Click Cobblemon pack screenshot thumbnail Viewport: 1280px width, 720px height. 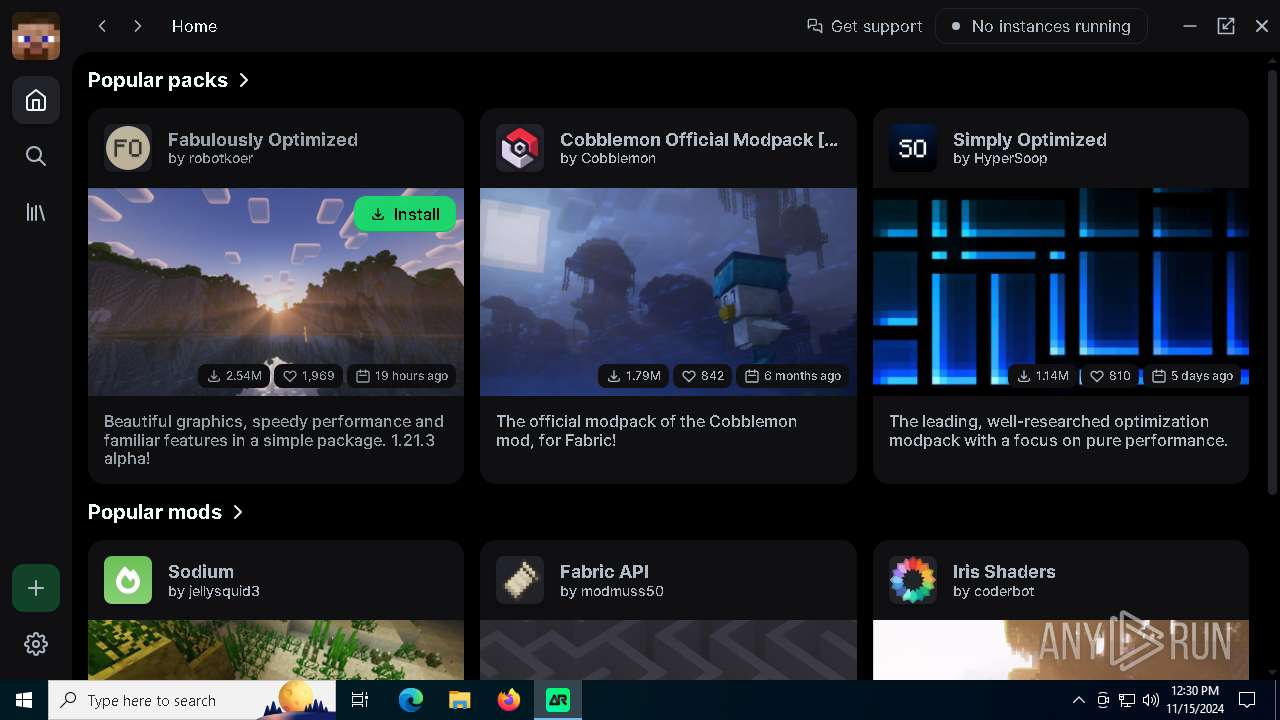click(x=668, y=292)
